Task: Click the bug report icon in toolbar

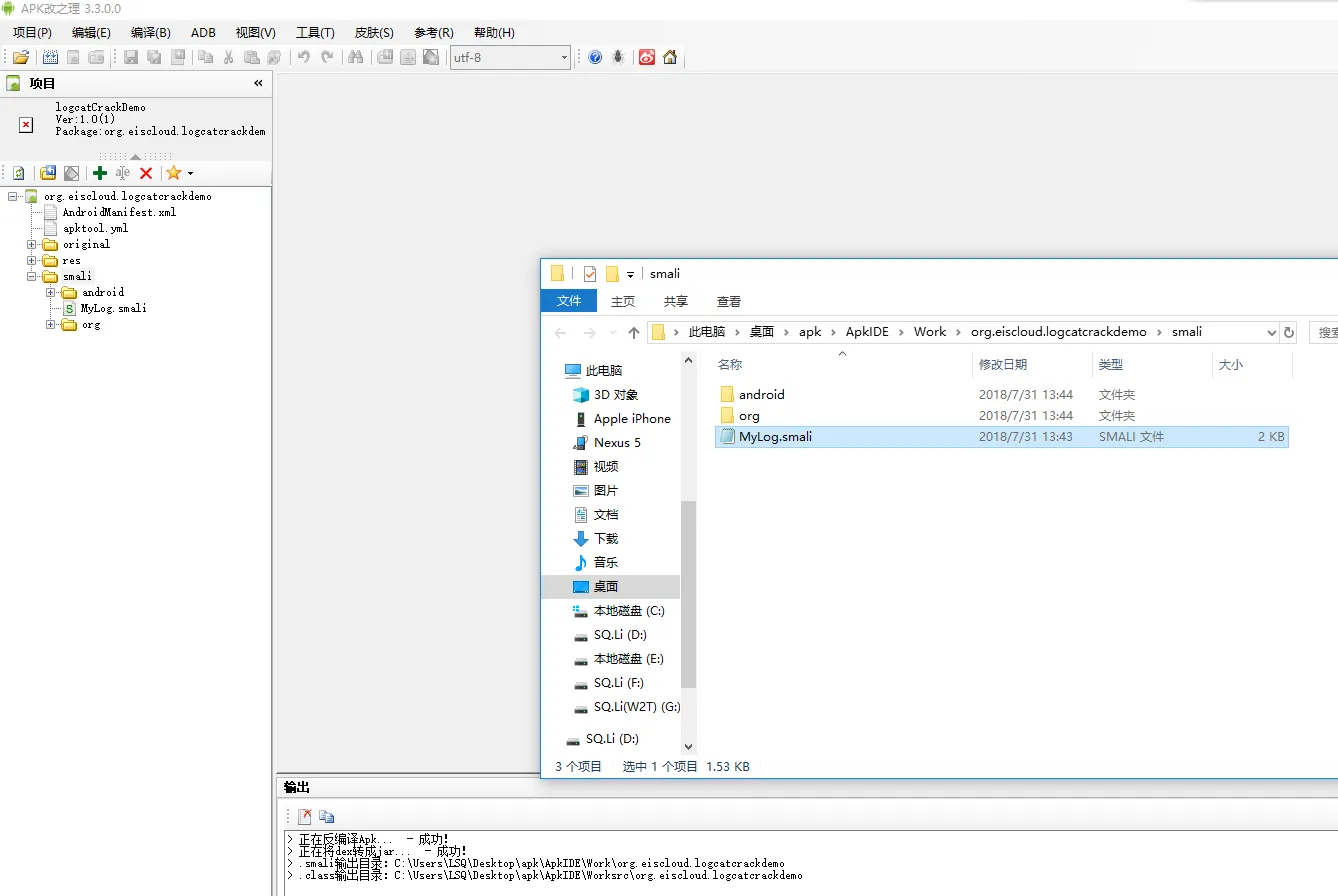Action: [619, 57]
